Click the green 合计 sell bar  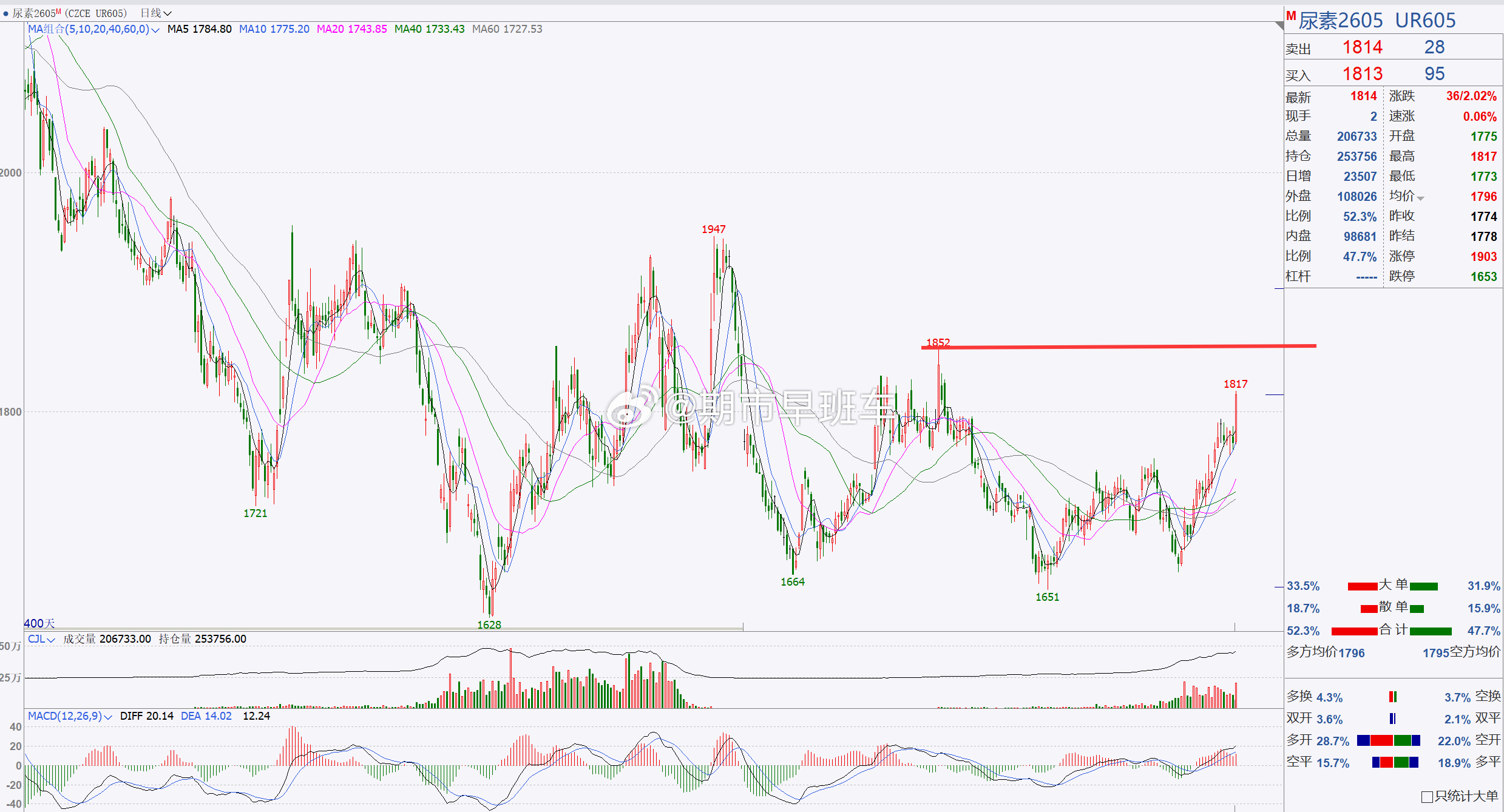click(x=1431, y=631)
